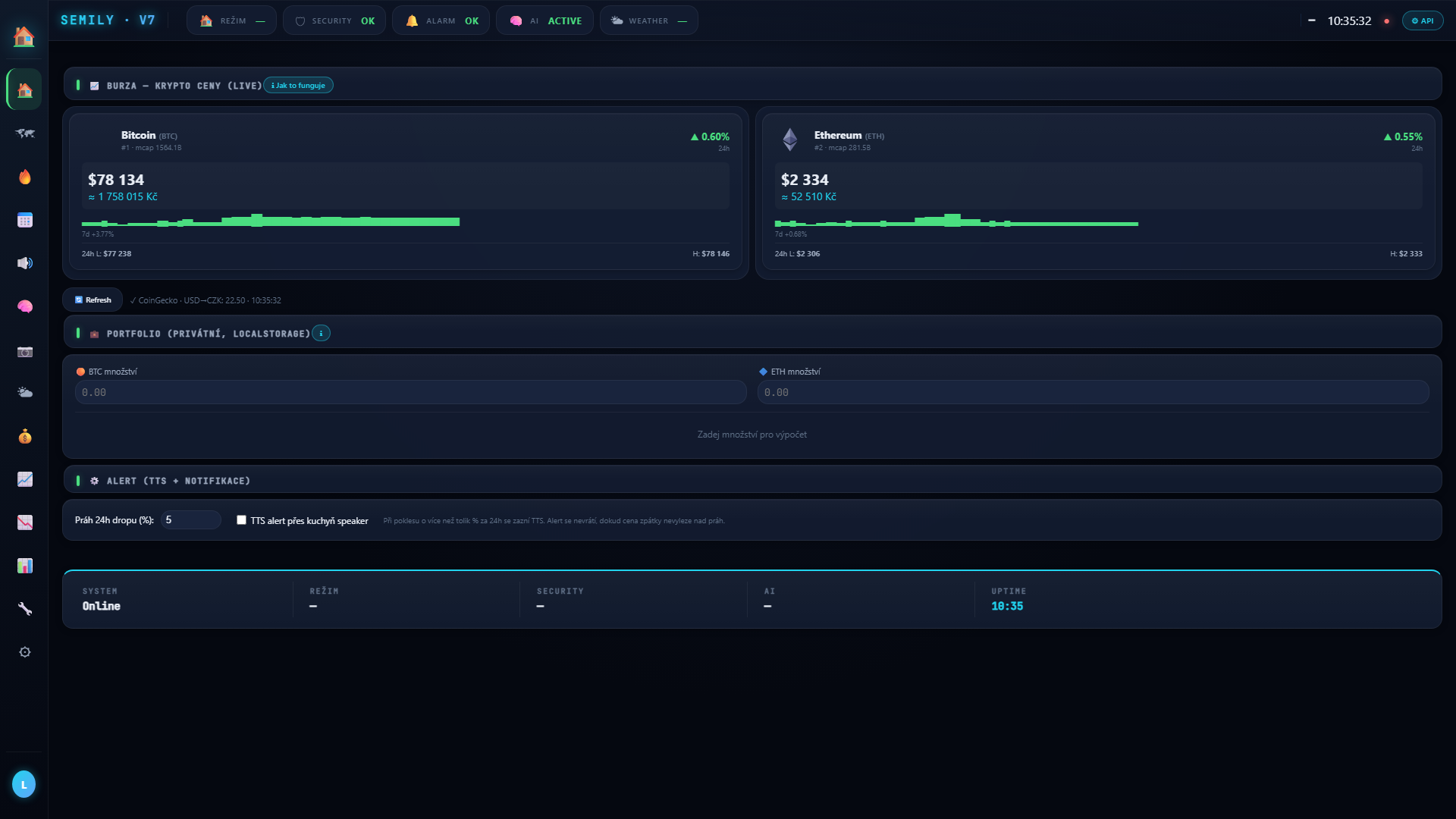Screen dimensions: 1456x819
Task: Click the Security OK status pill
Action: (x=334, y=20)
